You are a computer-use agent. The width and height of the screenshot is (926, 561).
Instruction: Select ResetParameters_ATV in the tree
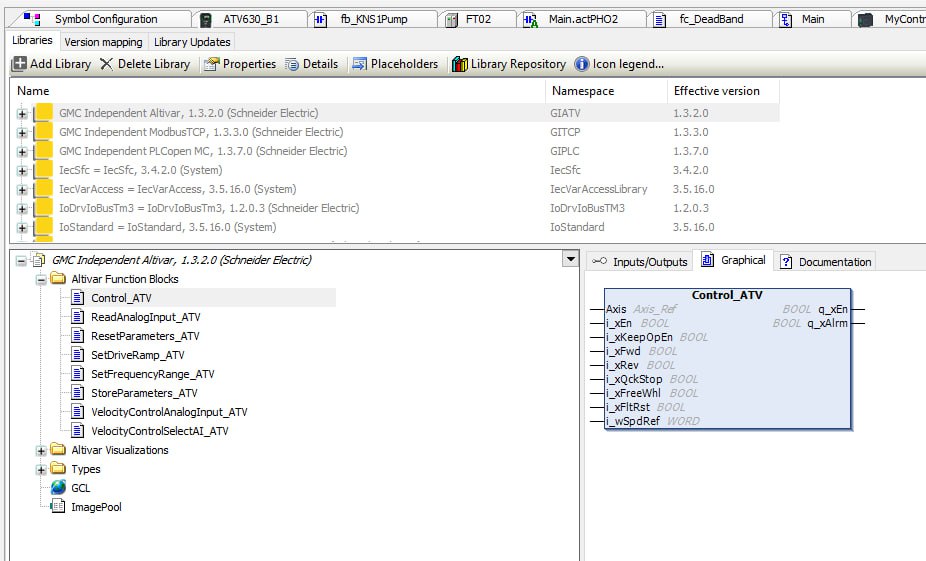pos(145,336)
